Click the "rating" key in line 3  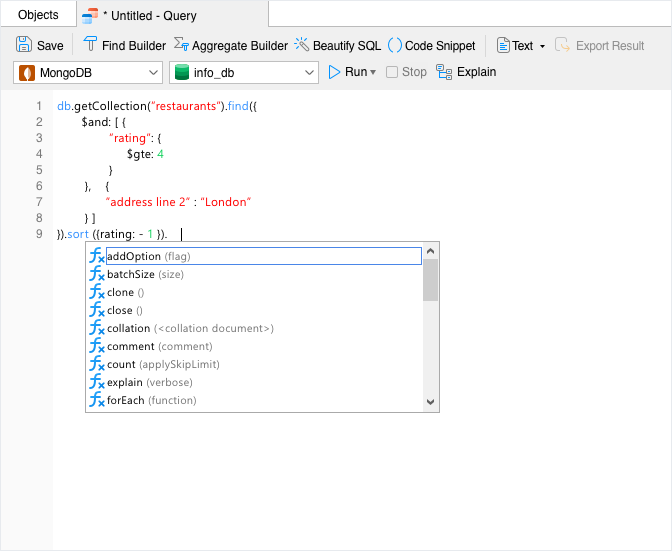tap(130, 138)
